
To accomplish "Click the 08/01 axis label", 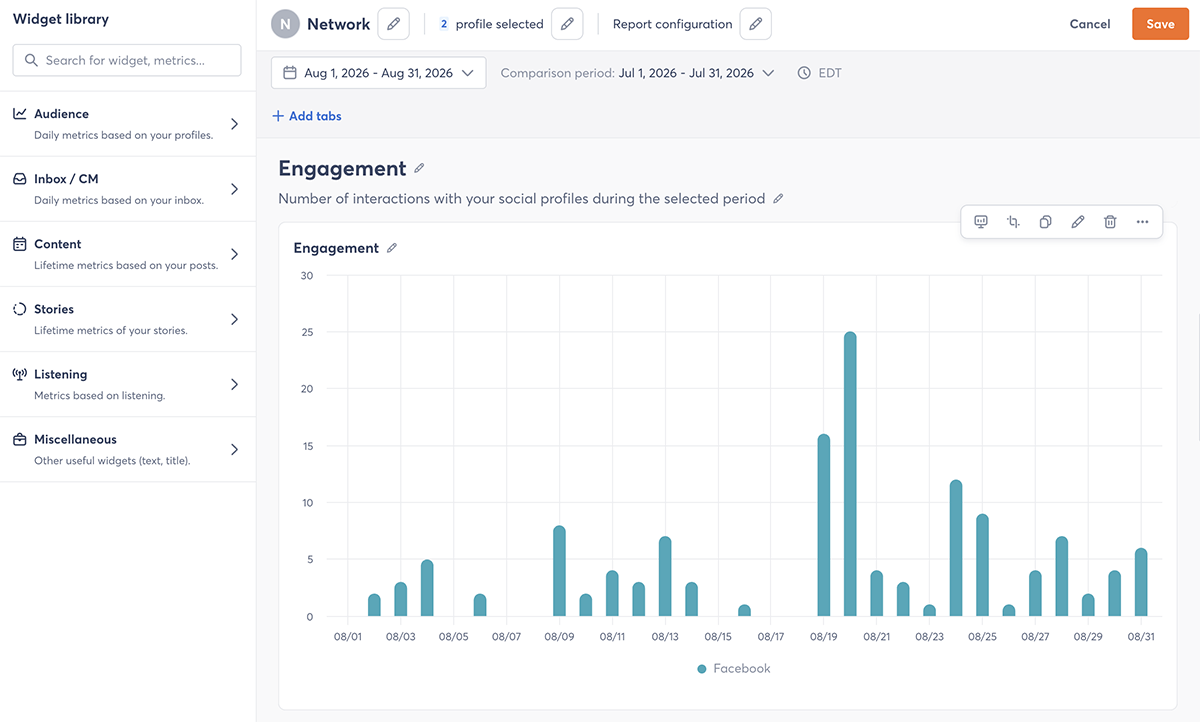I will point(347,636).
